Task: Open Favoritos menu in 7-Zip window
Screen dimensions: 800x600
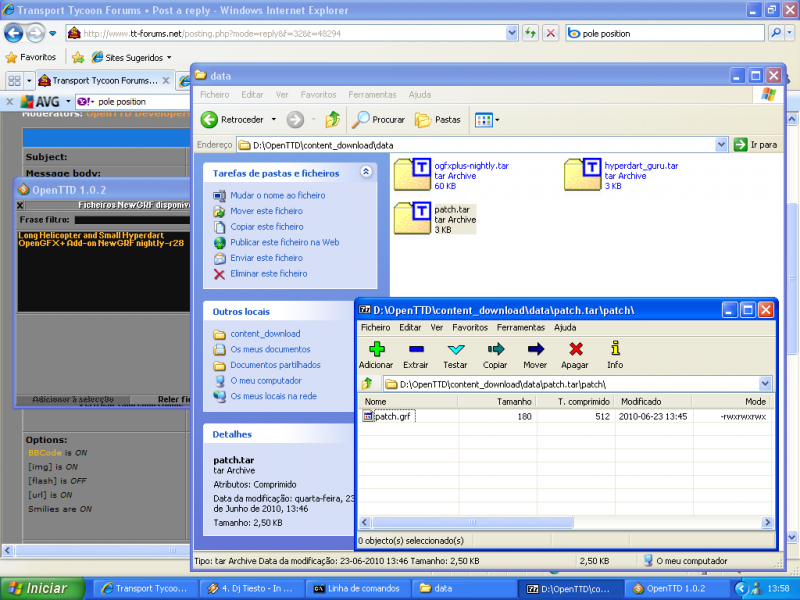Action: pyautogui.click(x=470, y=328)
